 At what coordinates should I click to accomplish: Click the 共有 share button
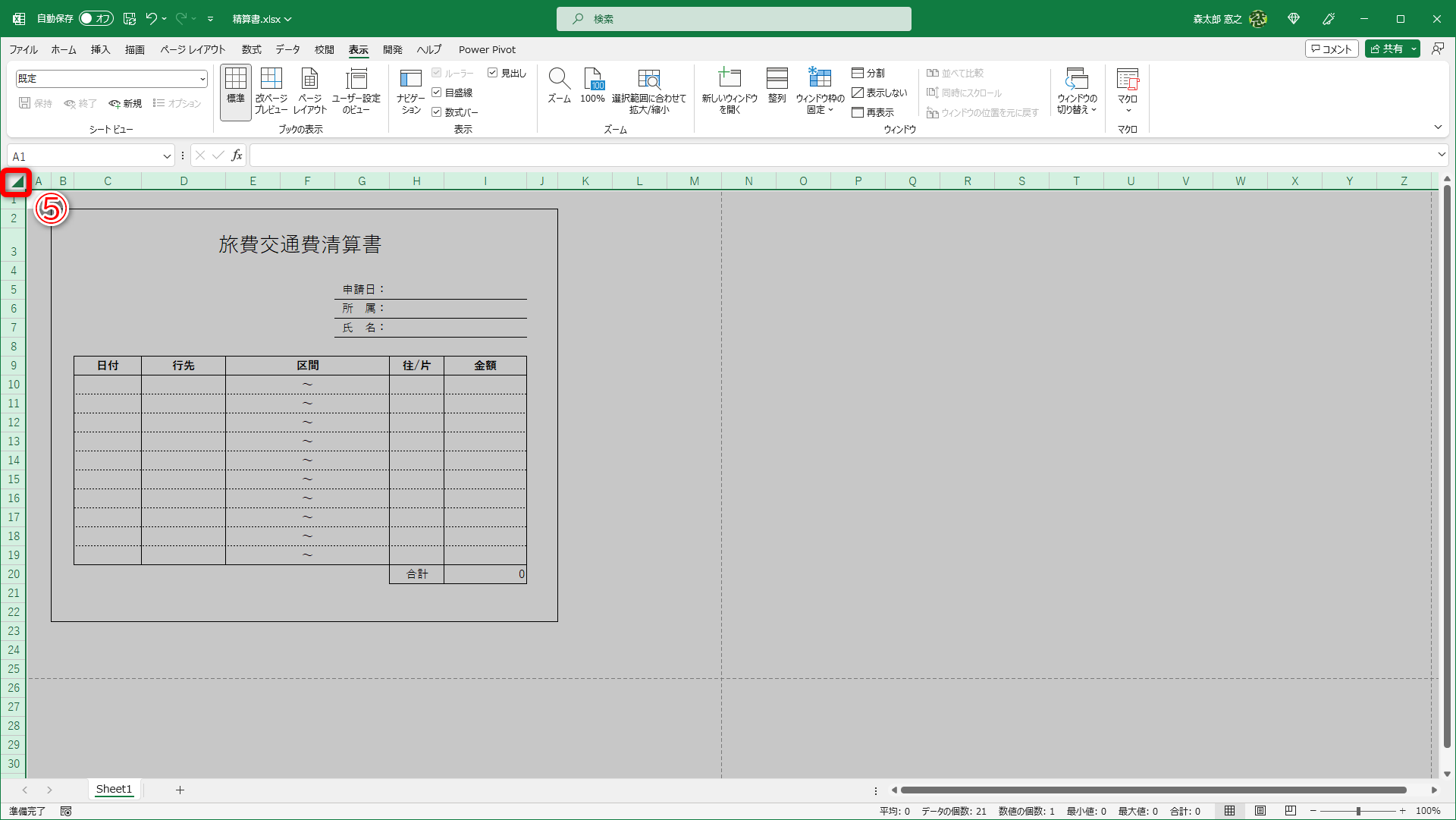tap(1386, 49)
